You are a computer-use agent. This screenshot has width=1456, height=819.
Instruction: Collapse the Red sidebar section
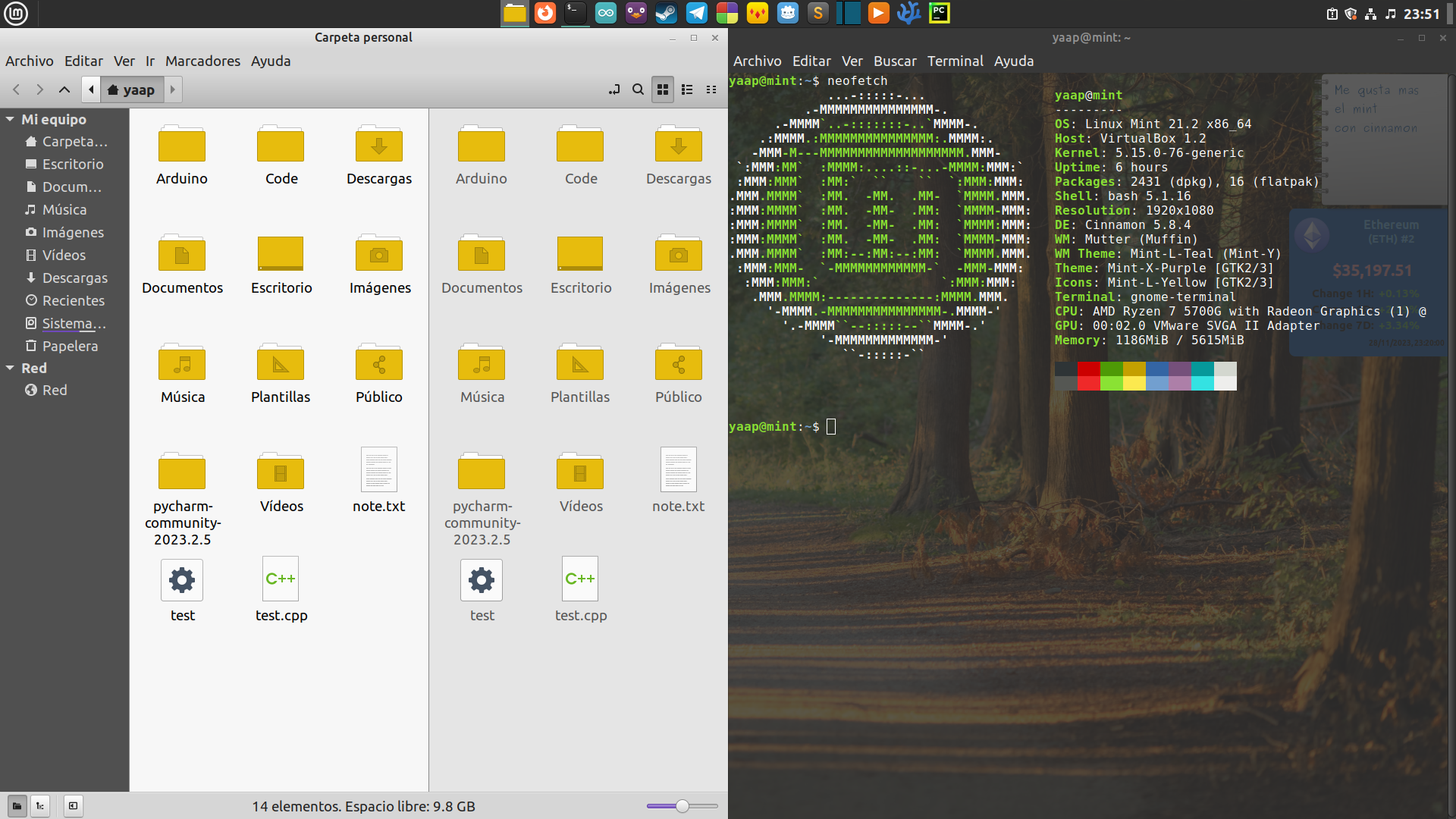(x=11, y=368)
